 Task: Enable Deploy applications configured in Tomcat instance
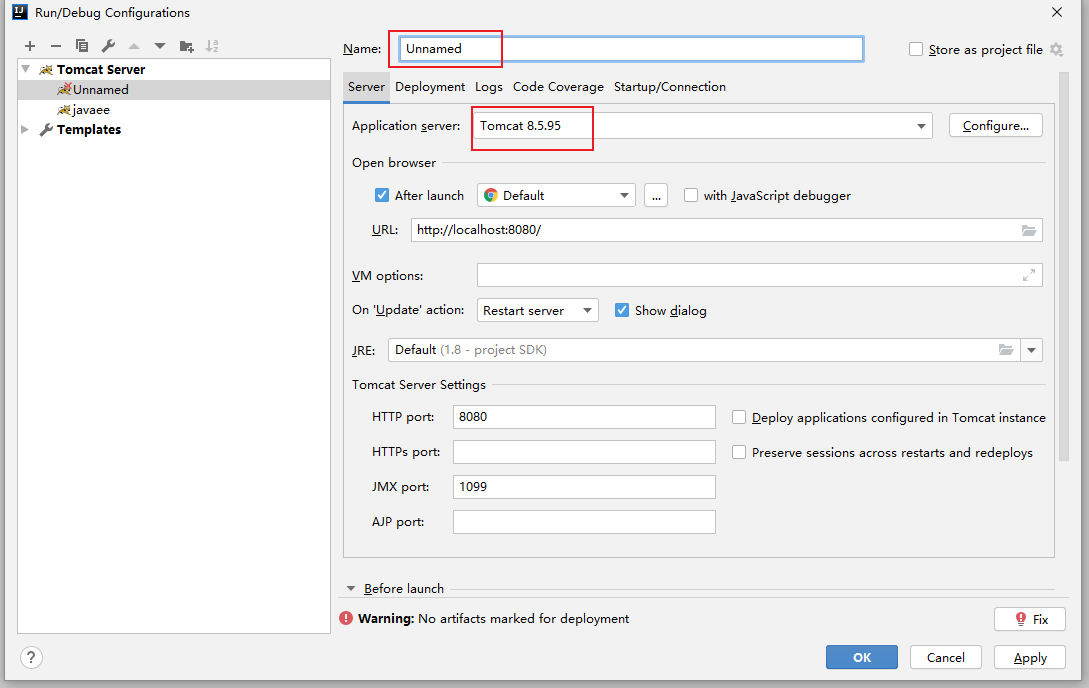point(739,417)
